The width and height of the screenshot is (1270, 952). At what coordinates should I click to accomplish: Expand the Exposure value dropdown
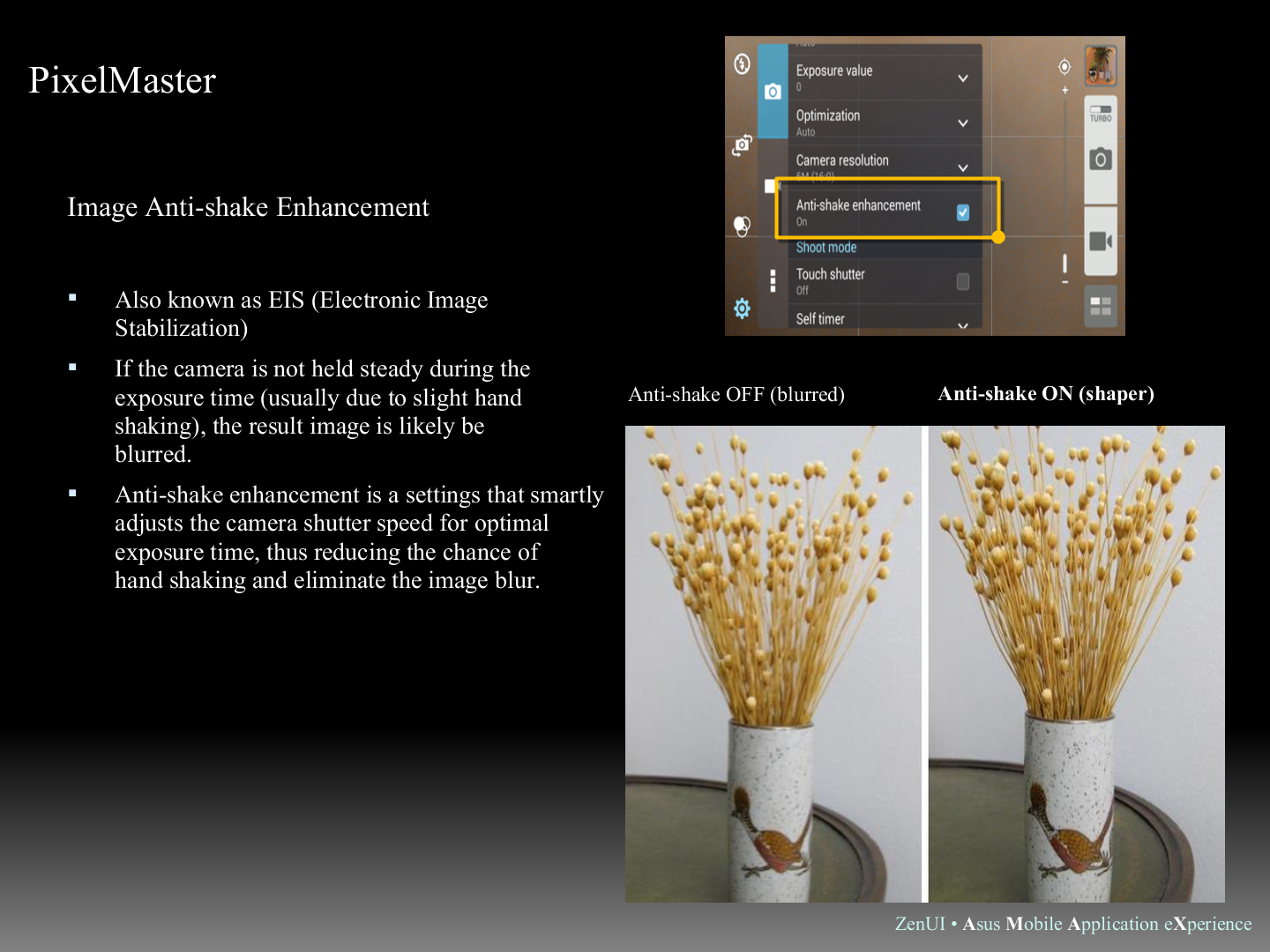click(x=962, y=78)
